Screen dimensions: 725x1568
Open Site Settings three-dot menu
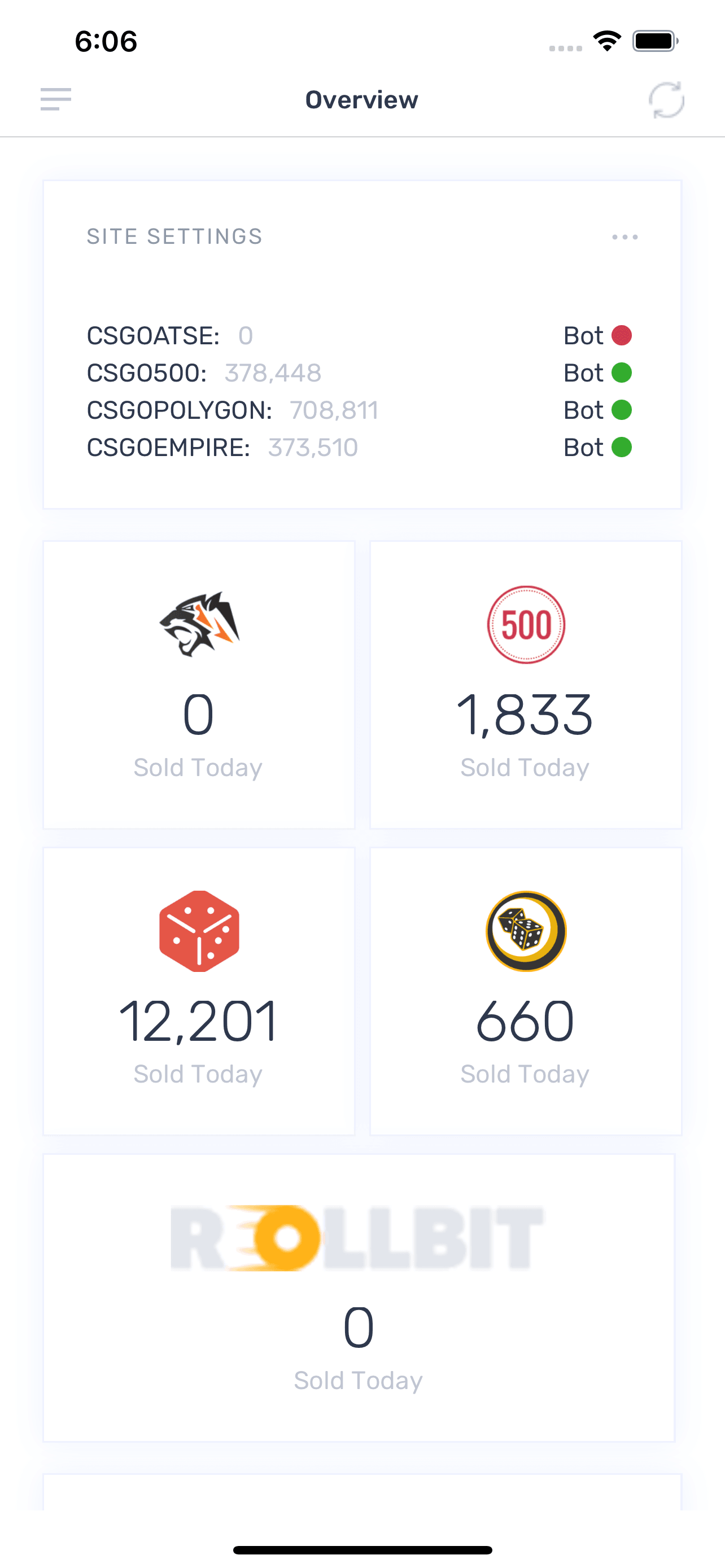(625, 237)
